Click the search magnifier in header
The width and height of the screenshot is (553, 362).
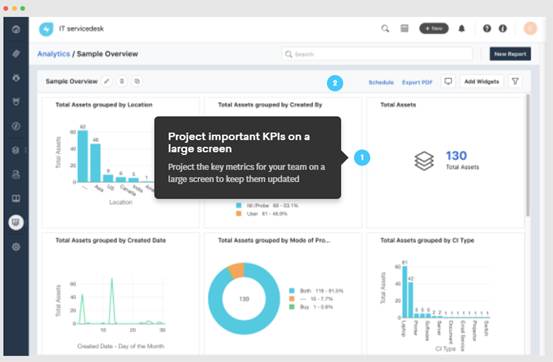(385, 29)
